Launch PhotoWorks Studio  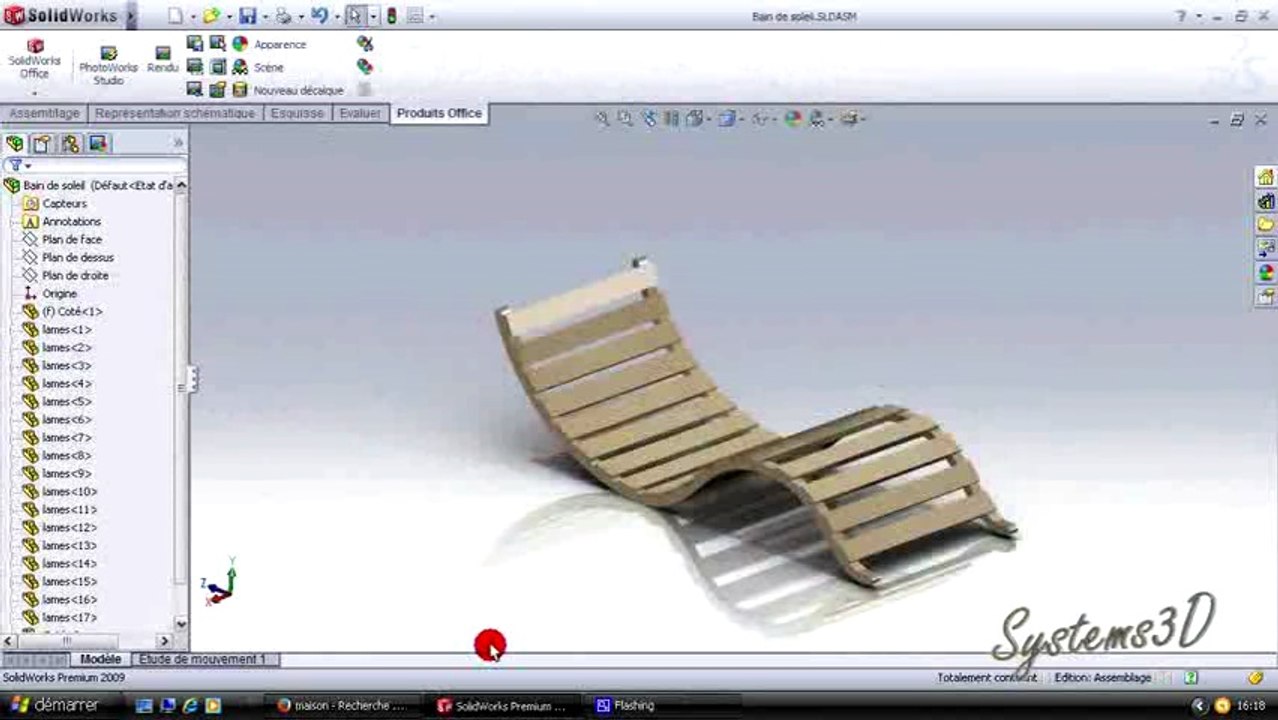[108, 66]
